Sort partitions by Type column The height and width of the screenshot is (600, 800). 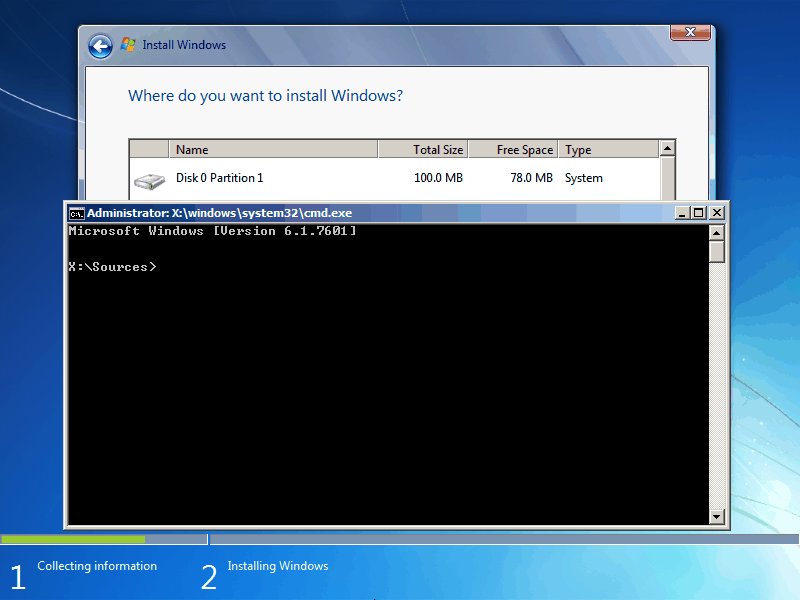pos(608,149)
